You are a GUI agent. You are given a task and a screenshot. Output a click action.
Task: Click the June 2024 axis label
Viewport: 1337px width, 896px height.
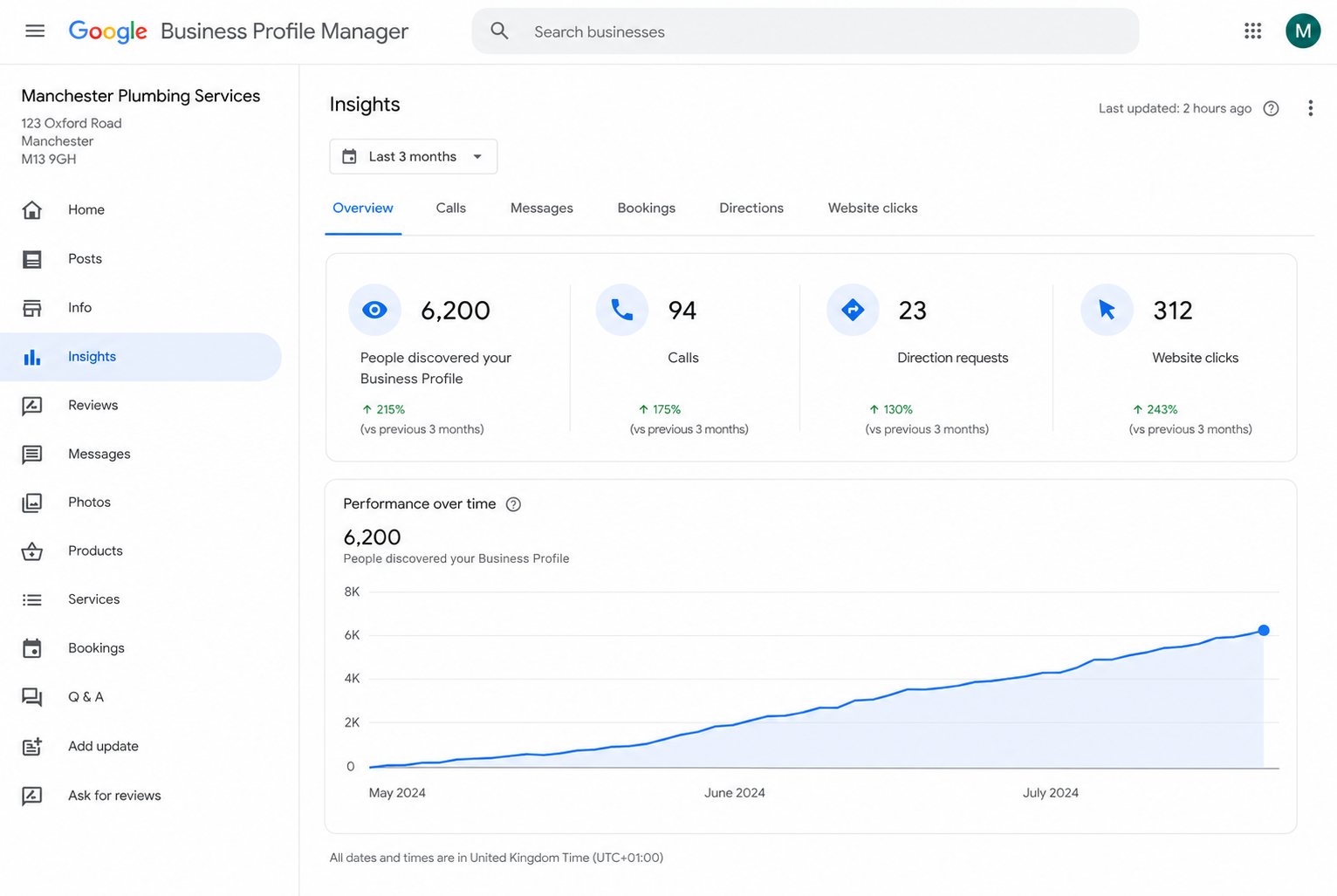[x=735, y=793]
